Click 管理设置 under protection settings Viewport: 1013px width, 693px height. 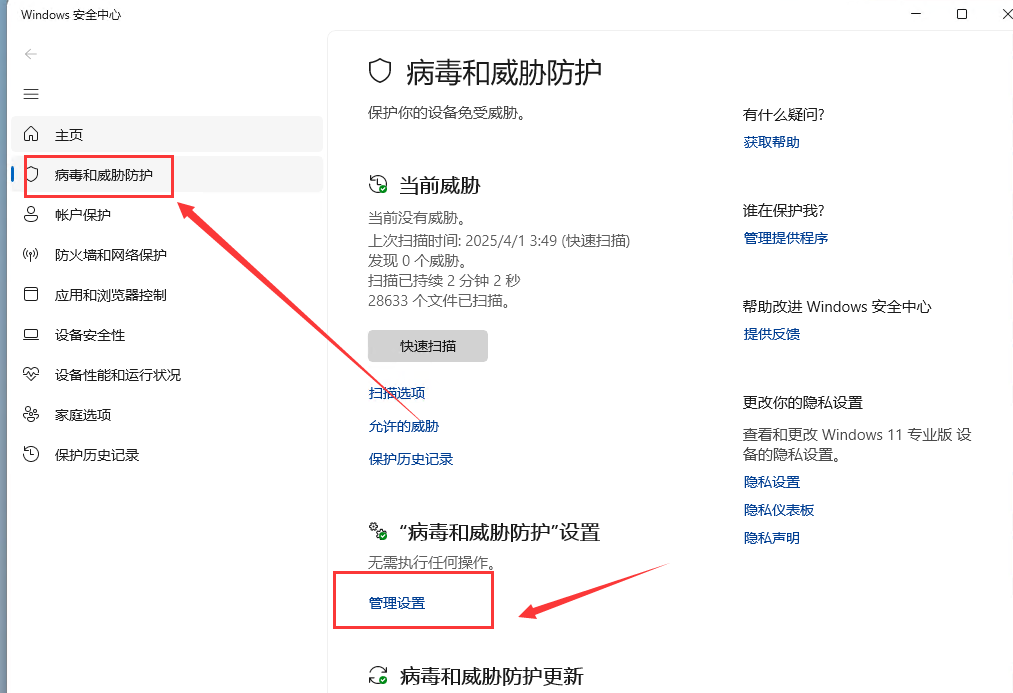point(397,603)
